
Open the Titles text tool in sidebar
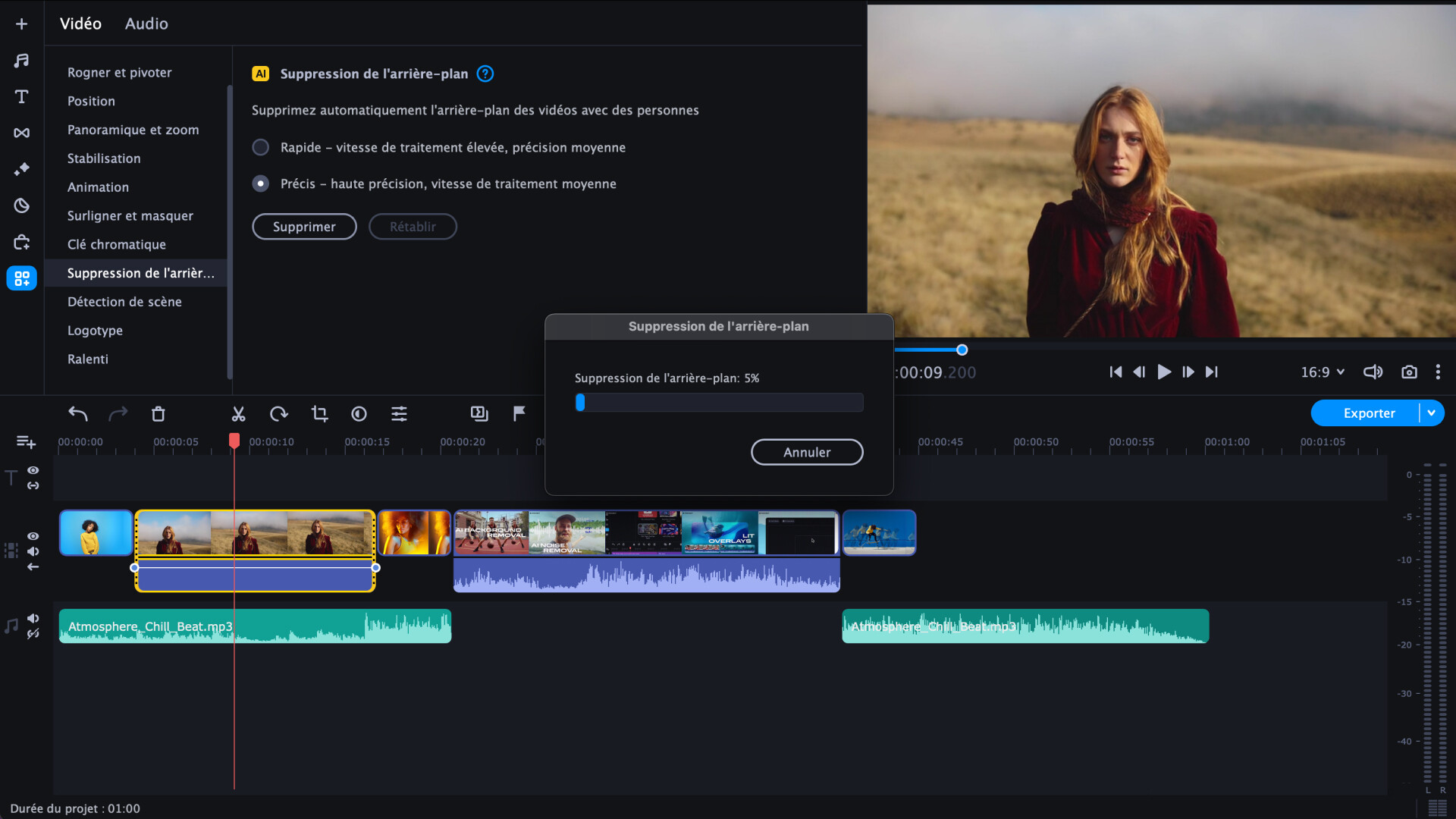click(x=21, y=96)
